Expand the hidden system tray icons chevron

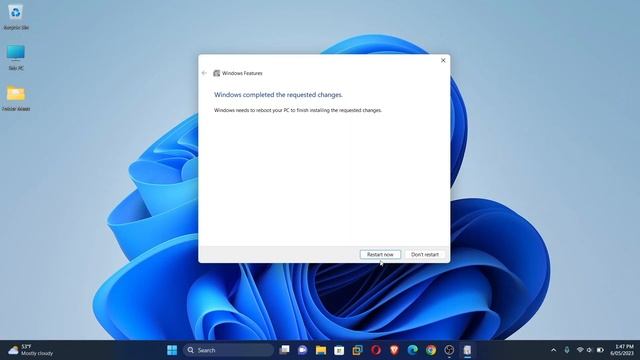coord(553,350)
